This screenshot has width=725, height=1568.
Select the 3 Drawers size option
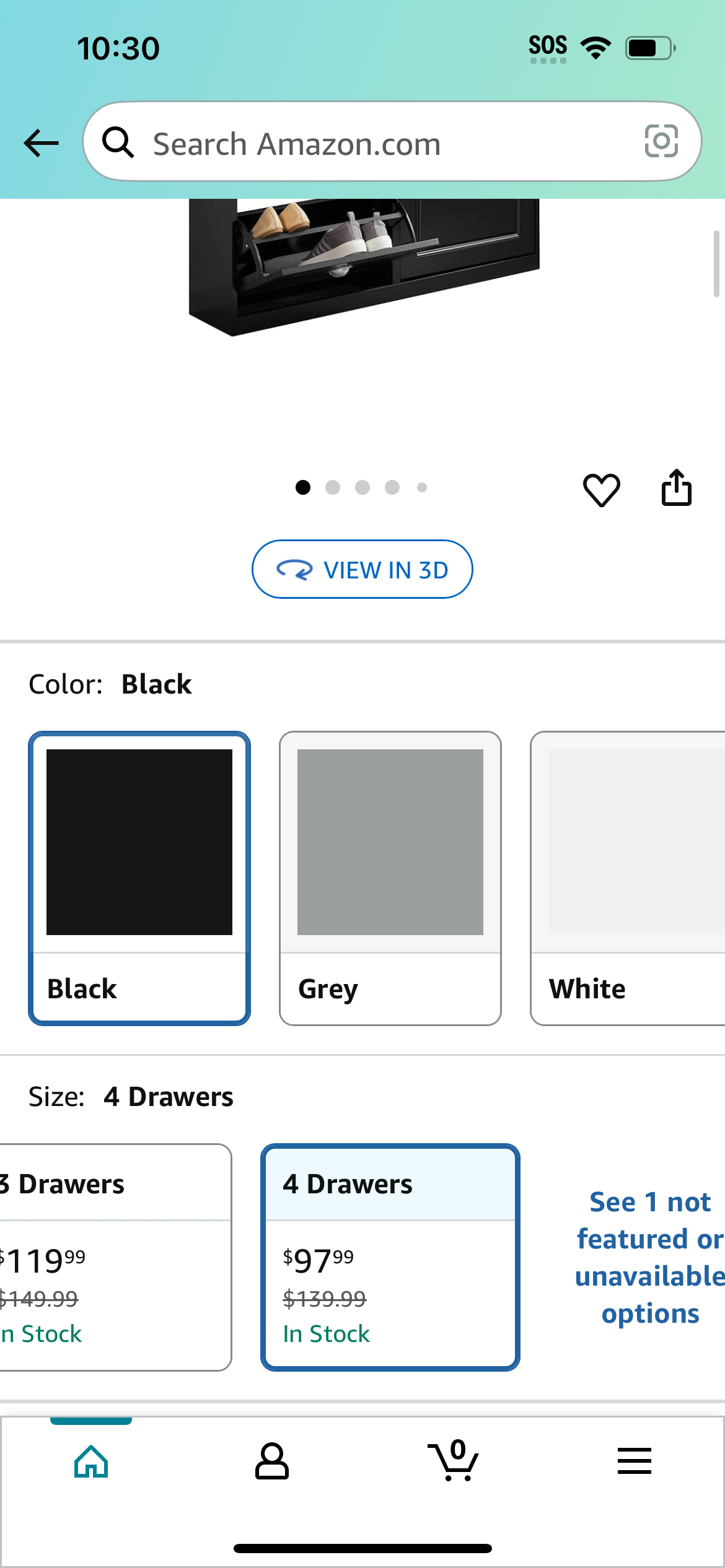pyautogui.click(x=116, y=1257)
